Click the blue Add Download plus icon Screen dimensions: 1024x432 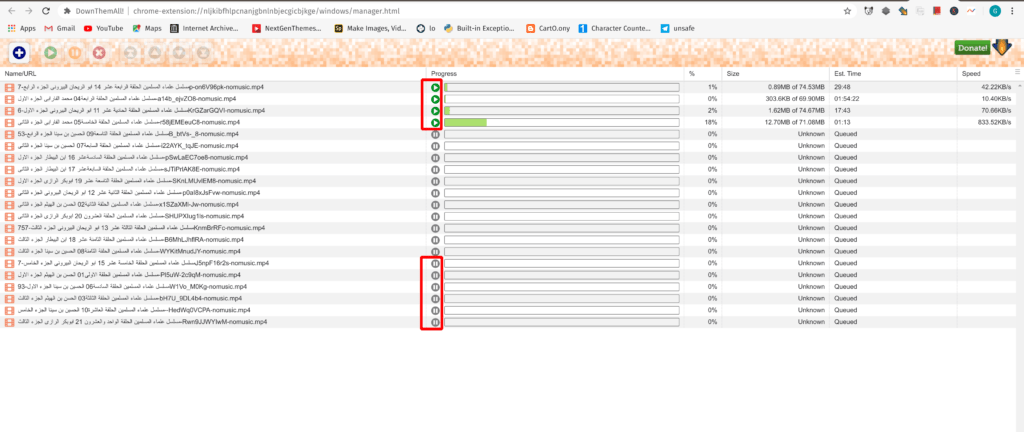point(20,52)
